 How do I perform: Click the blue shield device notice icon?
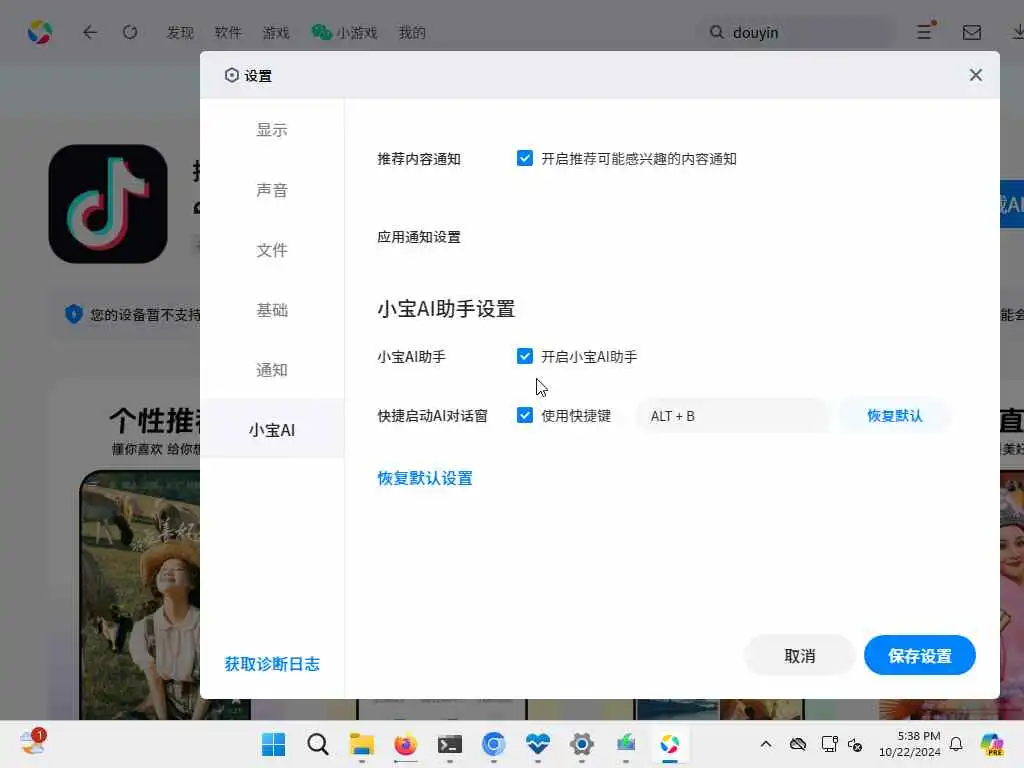pos(74,314)
